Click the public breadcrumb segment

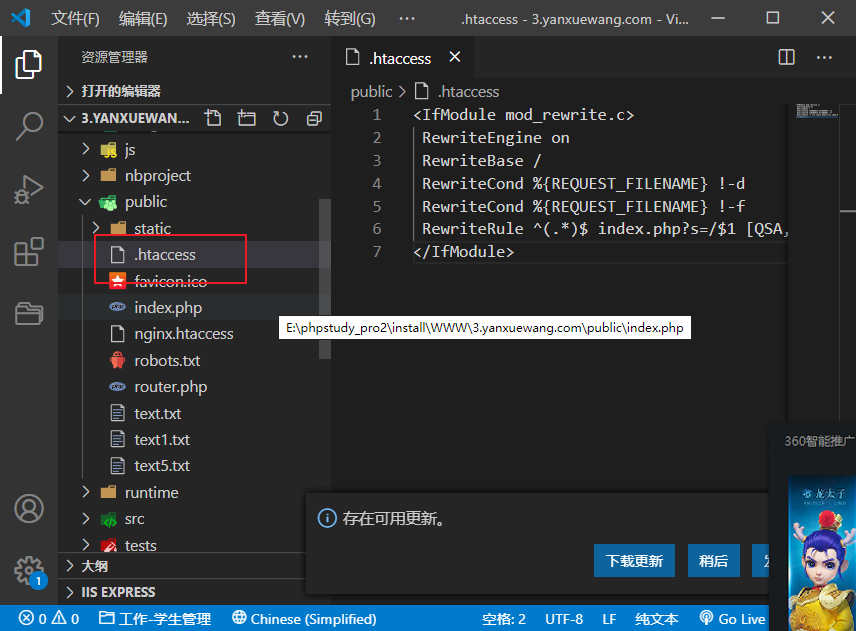coord(371,91)
